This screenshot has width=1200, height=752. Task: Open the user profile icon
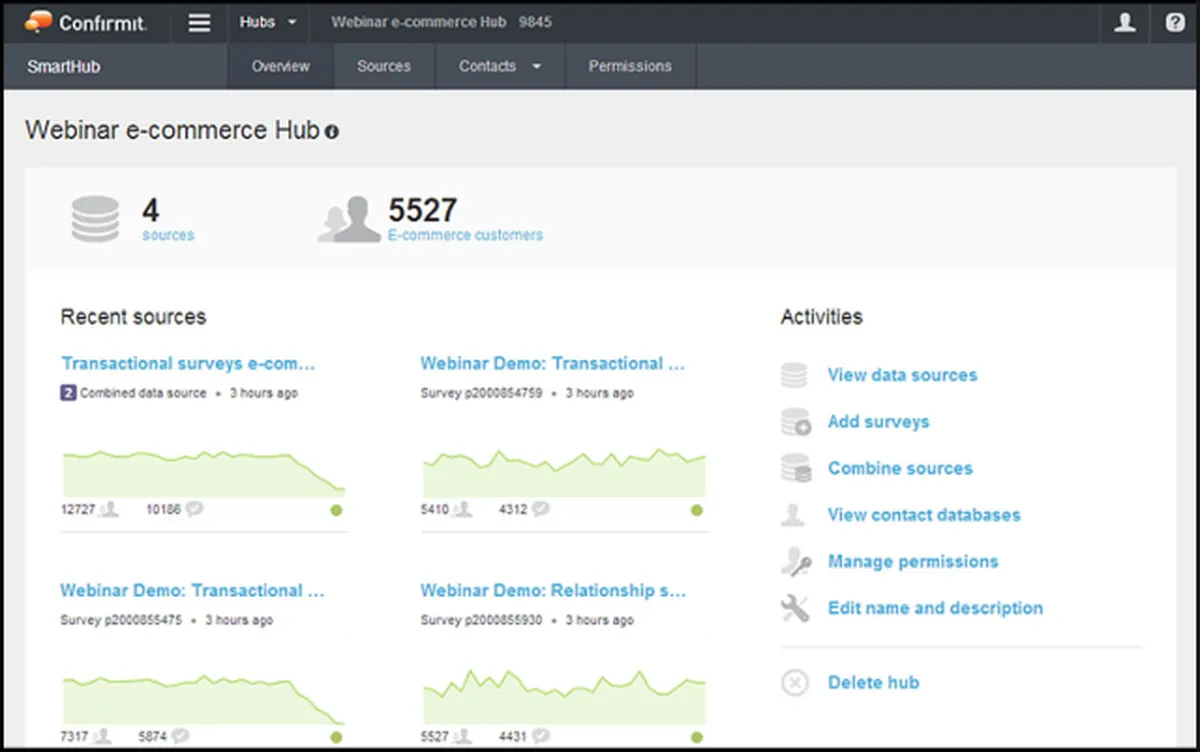pos(1125,22)
